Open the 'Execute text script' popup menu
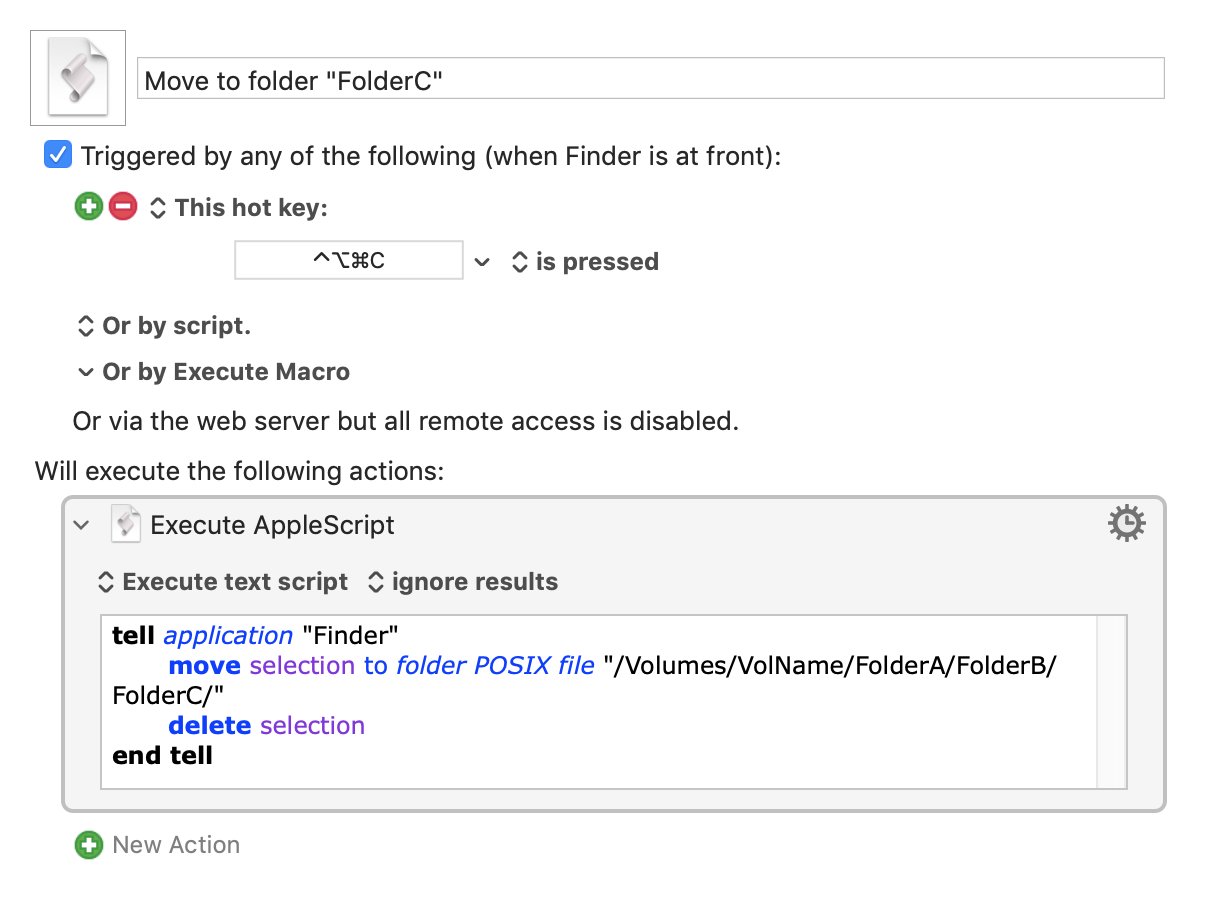 tap(222, 582)
